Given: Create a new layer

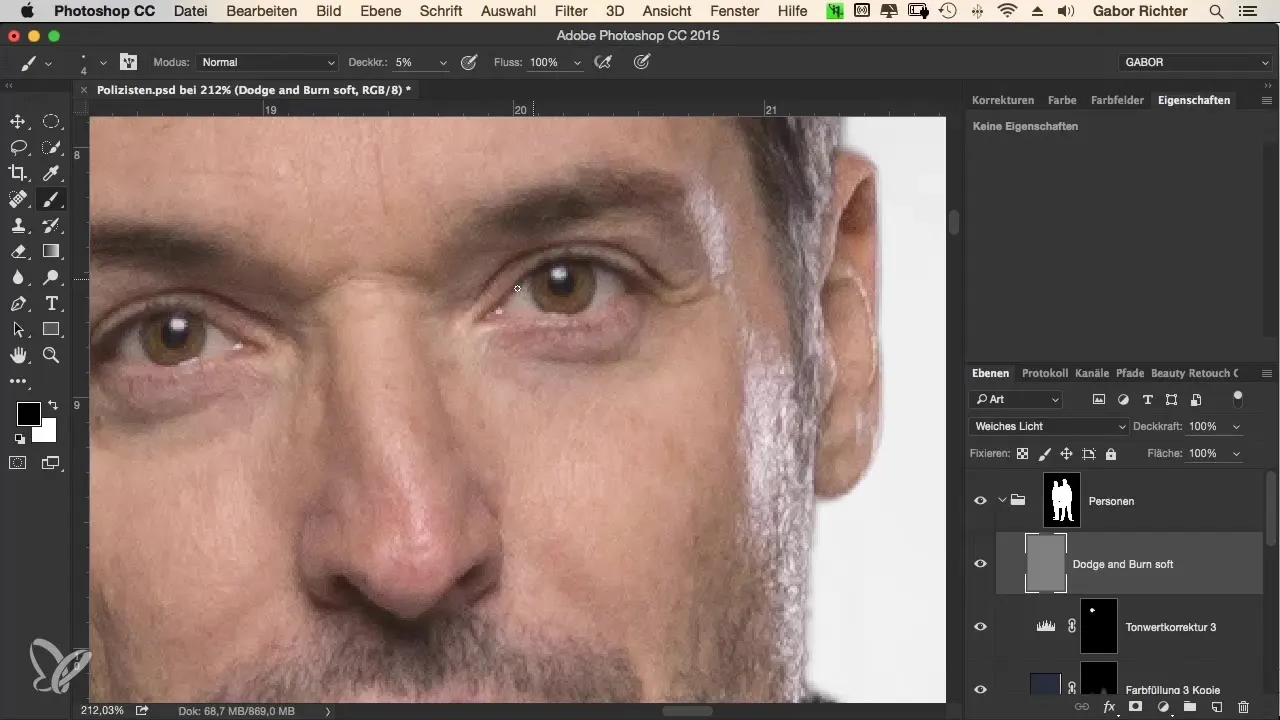Looking at the screenshot, I should [1217, 707].
